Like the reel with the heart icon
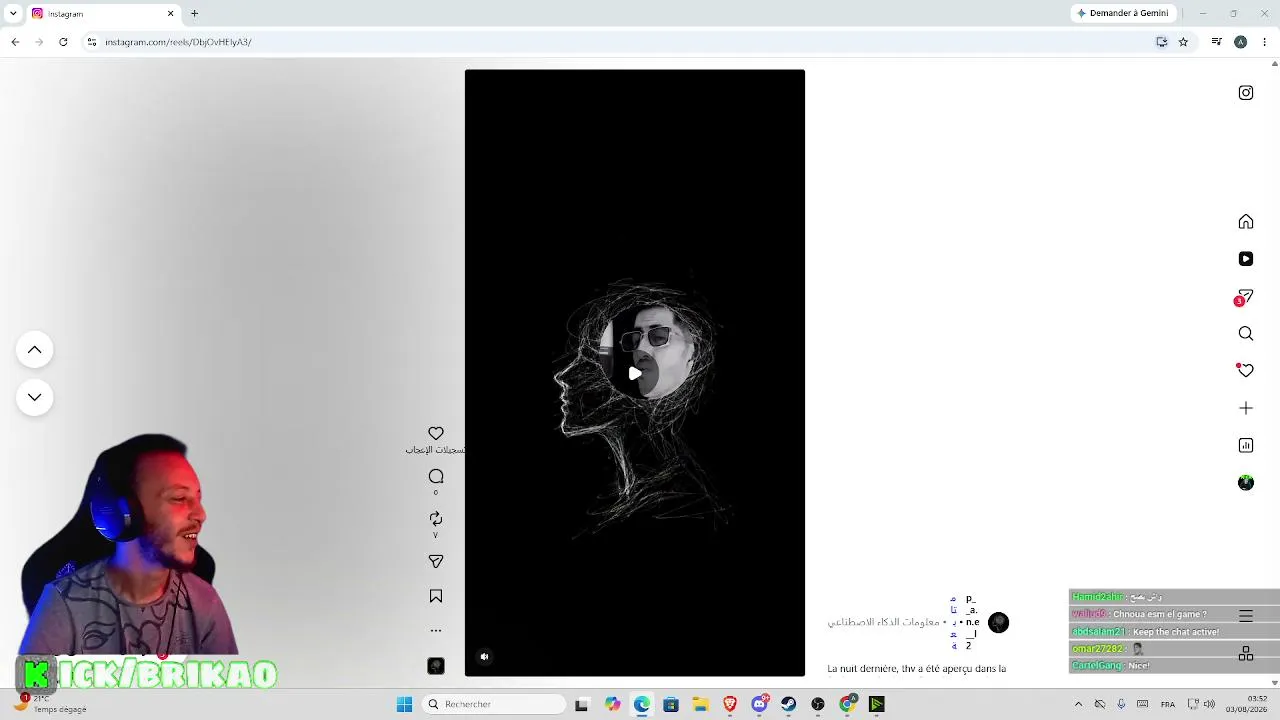This screenshot has width=1280, height=720. (x=436, y=433)
